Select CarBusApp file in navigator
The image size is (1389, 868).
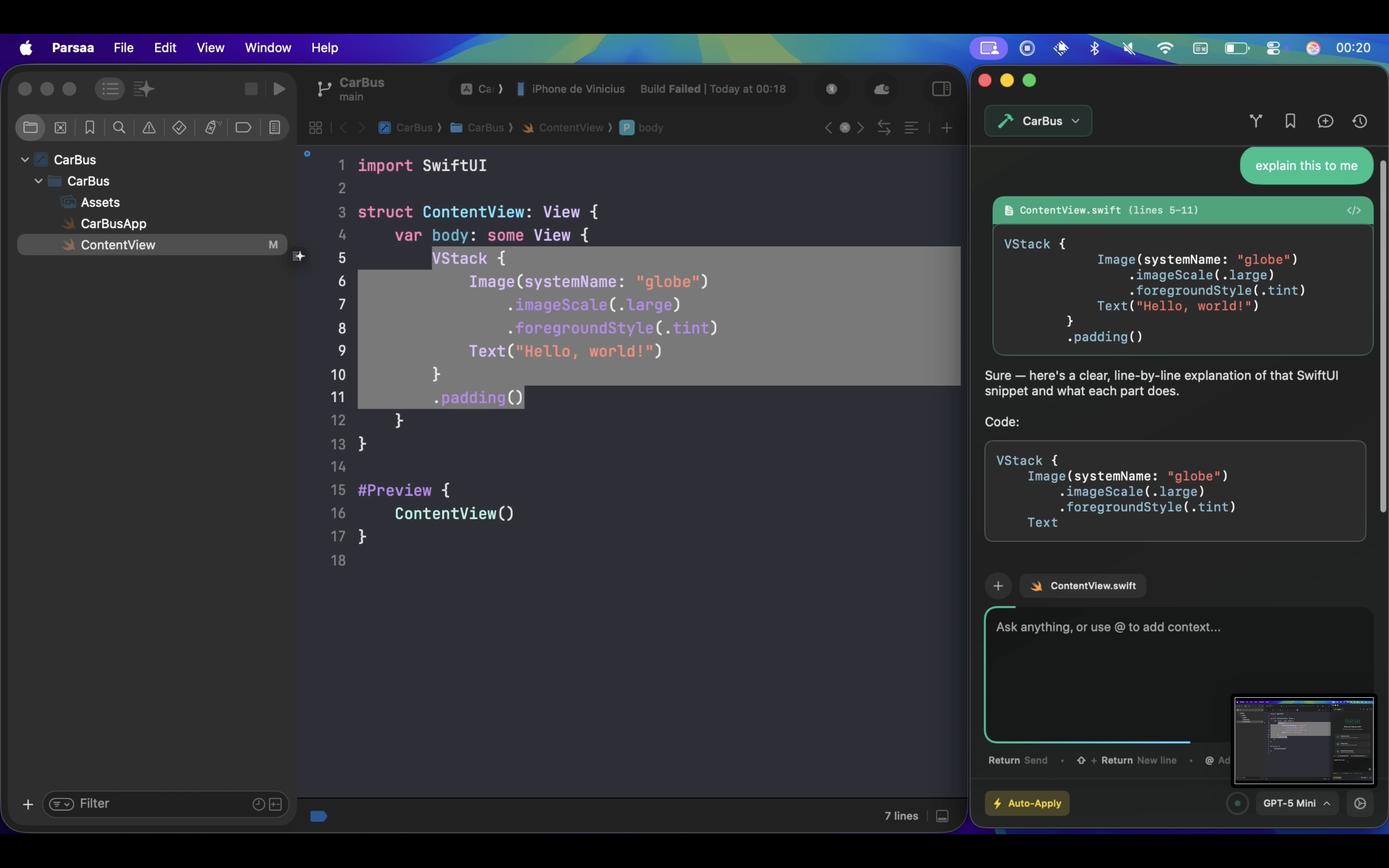coord(113,223)
